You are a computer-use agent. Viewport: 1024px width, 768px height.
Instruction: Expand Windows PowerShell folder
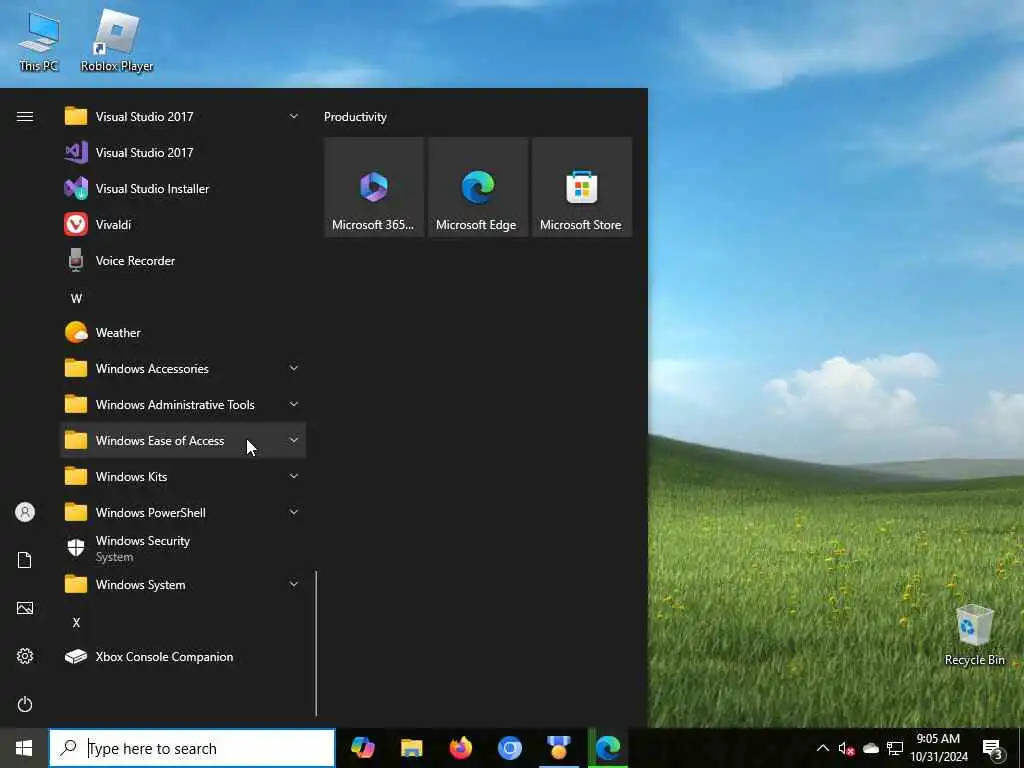tap(183, 512)
